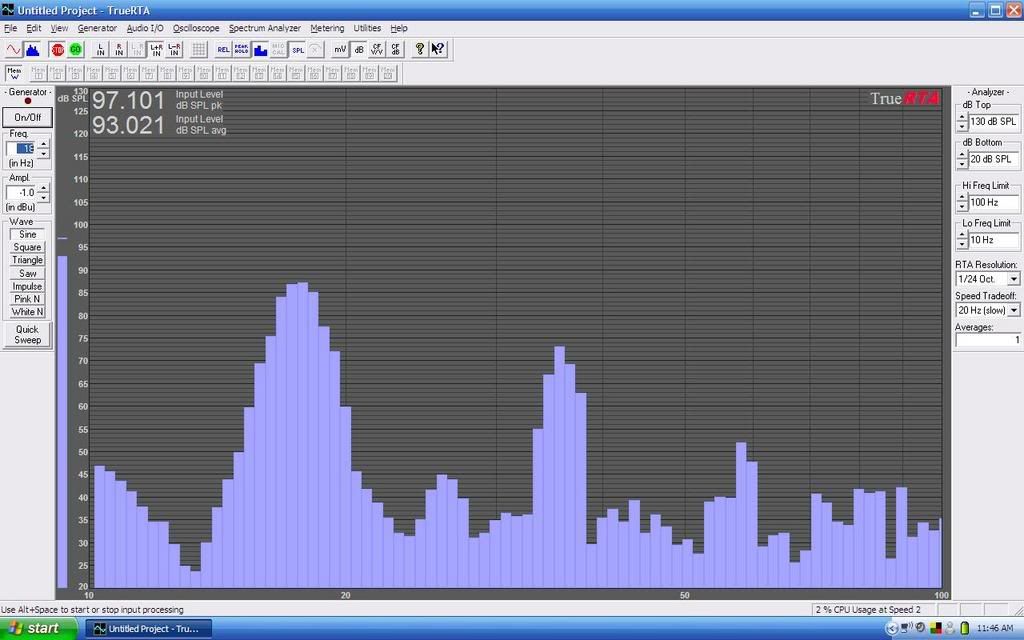The width and height of the screenshot is (1024, 640).
Task: Click the red STOP toolbar button
Action: (57, 50)
